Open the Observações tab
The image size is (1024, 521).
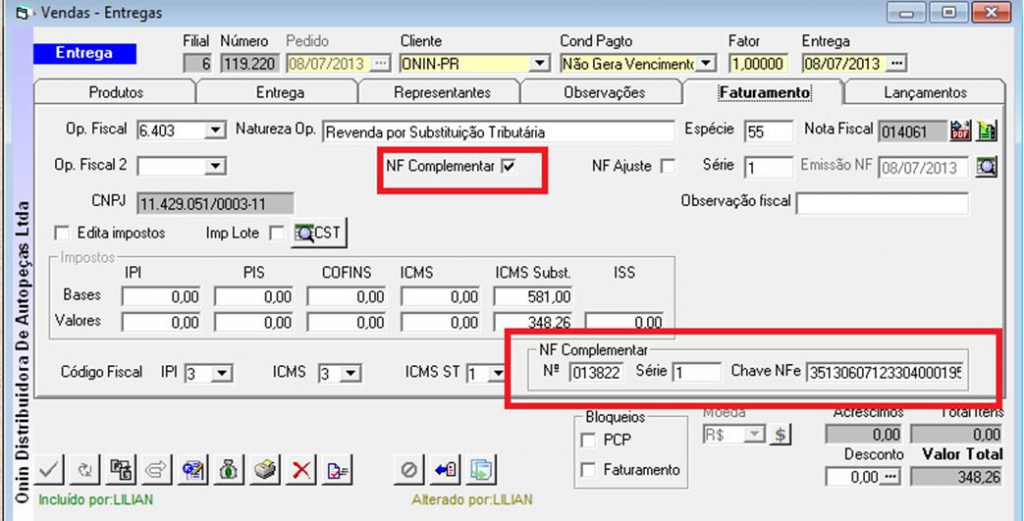click(604, 92)
